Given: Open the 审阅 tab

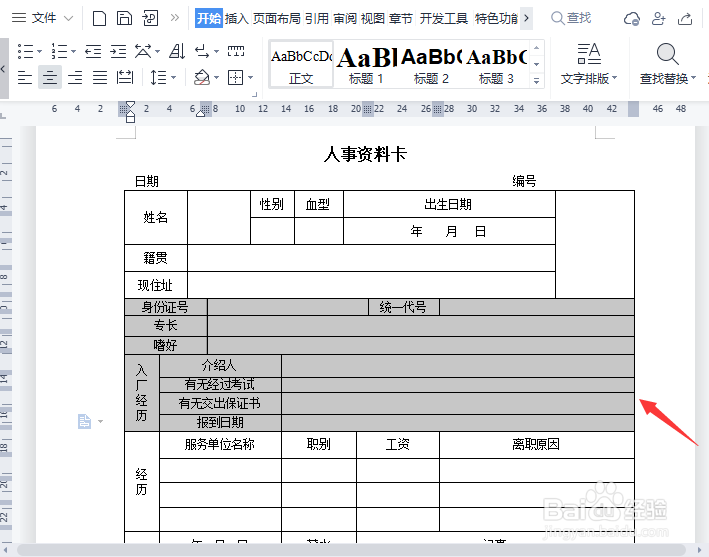Looking at the screenshot, I should [345, 19].
